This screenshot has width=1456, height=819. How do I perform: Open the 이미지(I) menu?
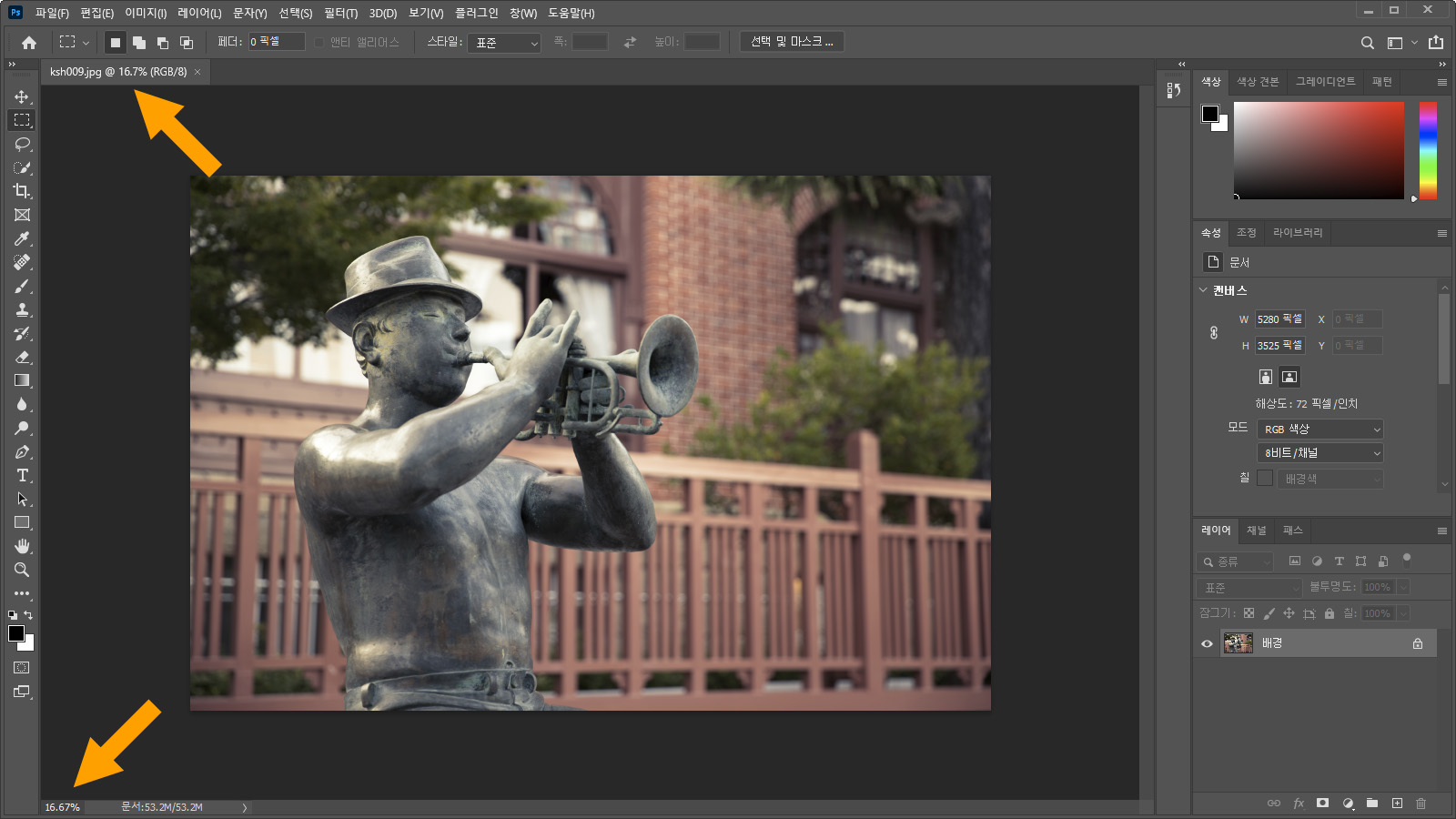point(146,13)
